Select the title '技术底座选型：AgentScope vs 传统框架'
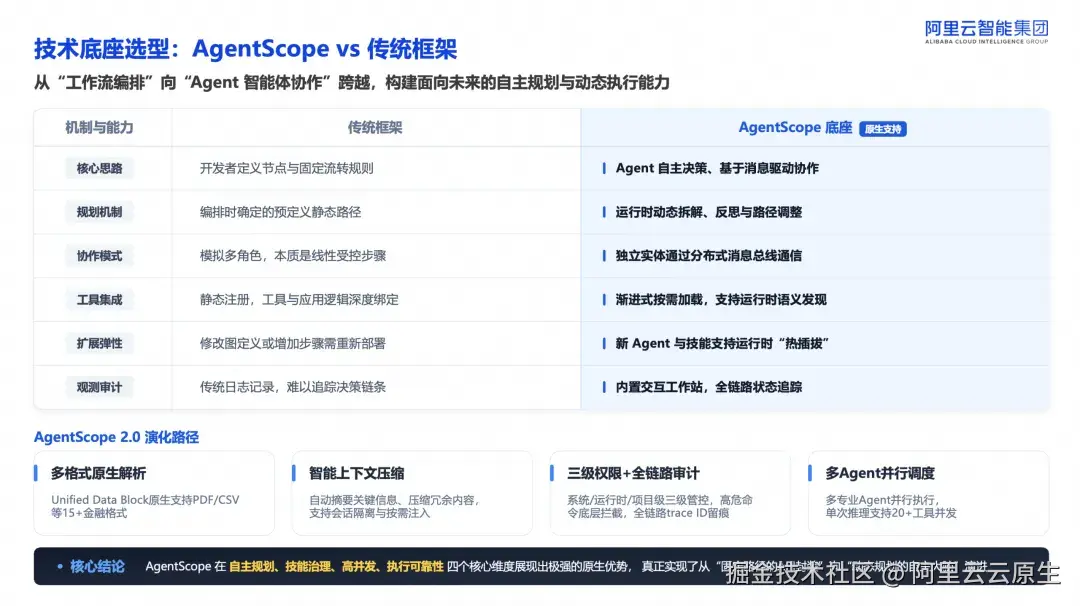 [x=245, y=49]
